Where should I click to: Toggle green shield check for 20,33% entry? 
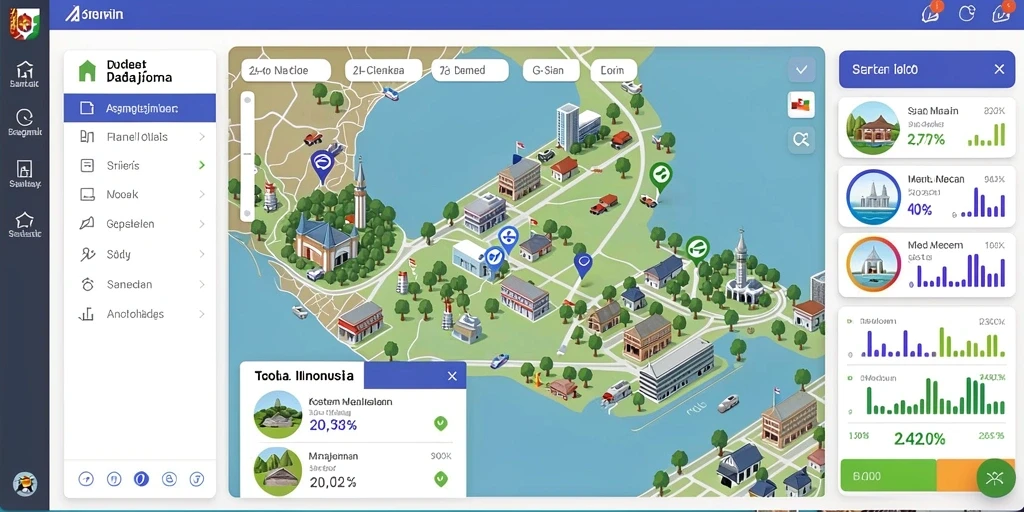pos(441,424)
